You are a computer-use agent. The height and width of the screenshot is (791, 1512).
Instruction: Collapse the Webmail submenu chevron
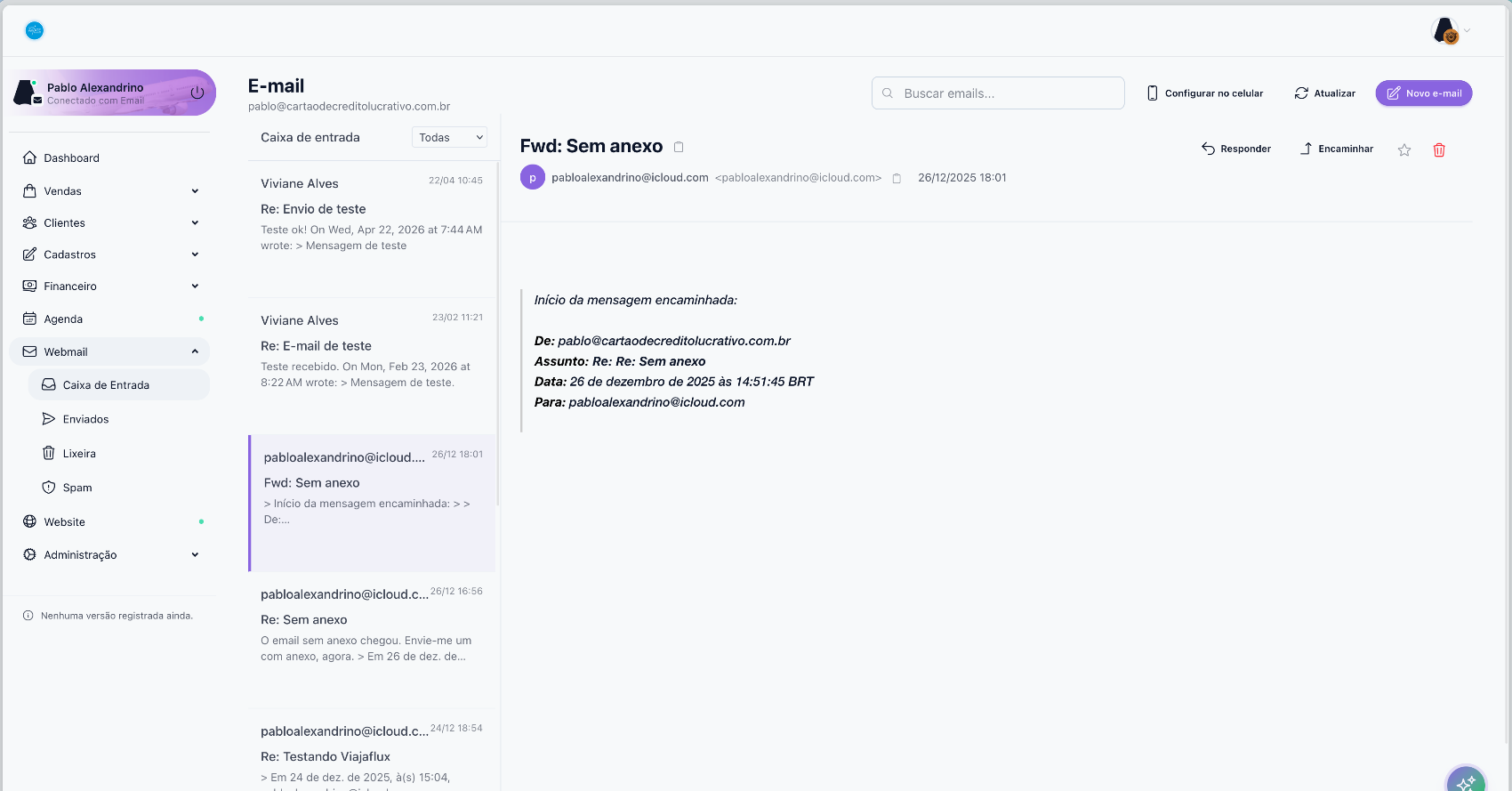[195, 351]
